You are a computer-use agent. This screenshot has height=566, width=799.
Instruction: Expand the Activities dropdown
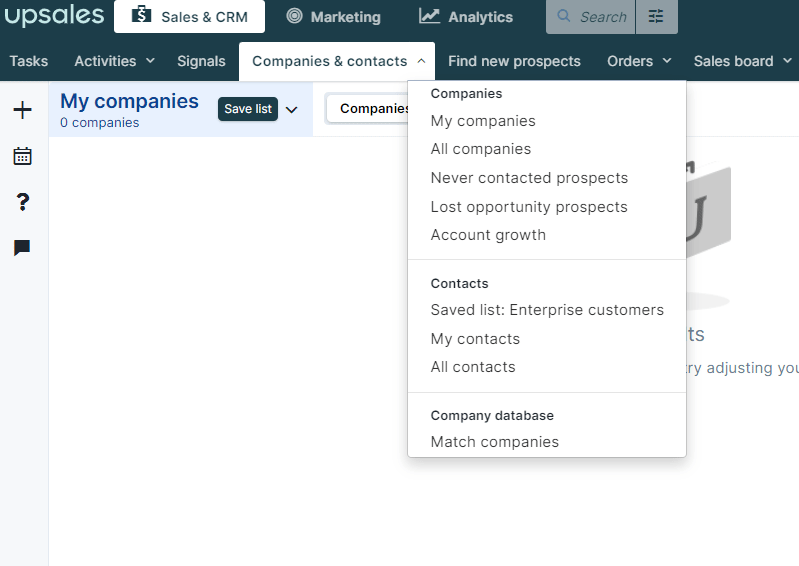coord(115,61)
